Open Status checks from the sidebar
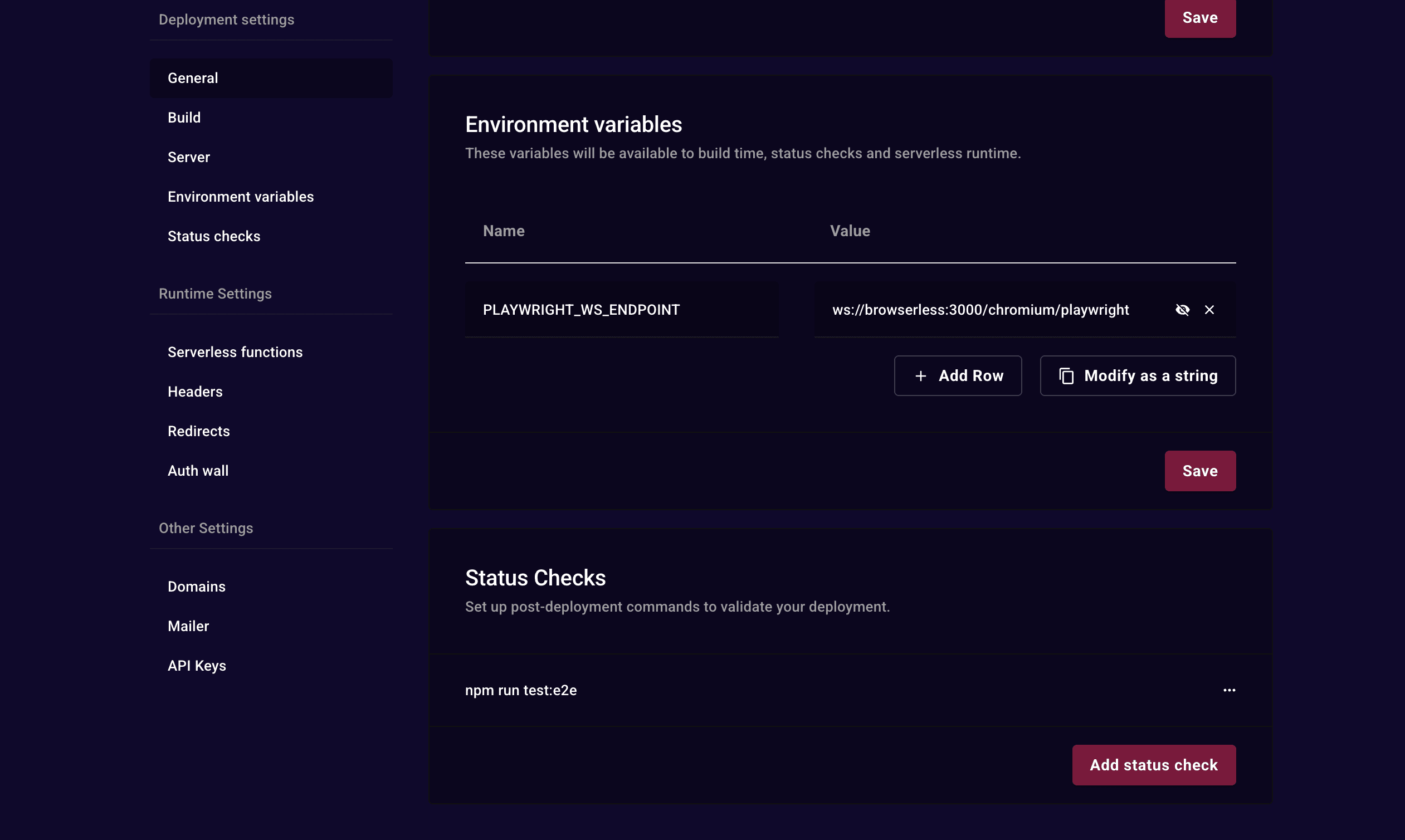Viewport: 1405px width, 840px height. [x=213, y=236]
